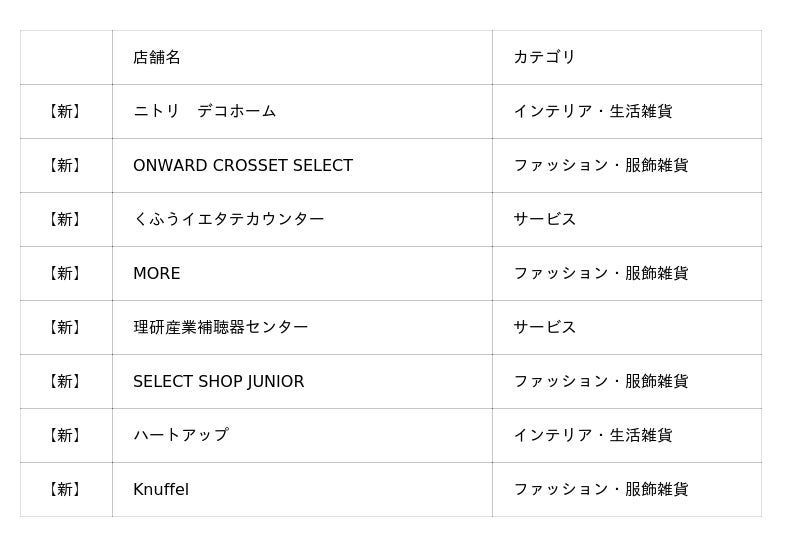This screenshot has height=547, width=800.
Task: Click the 店舗名 column header
Action: 157,57
